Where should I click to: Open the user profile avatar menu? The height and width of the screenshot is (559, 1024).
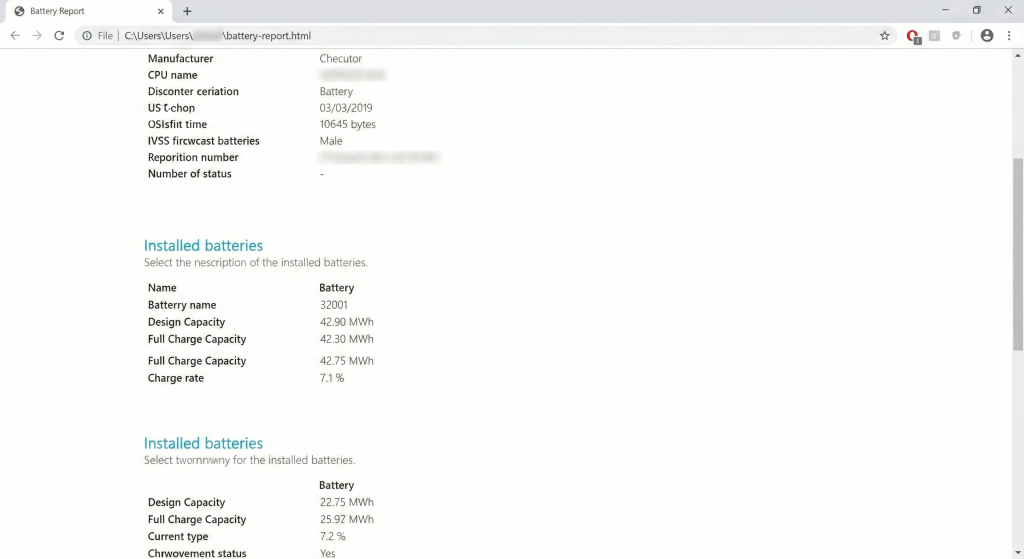tap(987, 35)
